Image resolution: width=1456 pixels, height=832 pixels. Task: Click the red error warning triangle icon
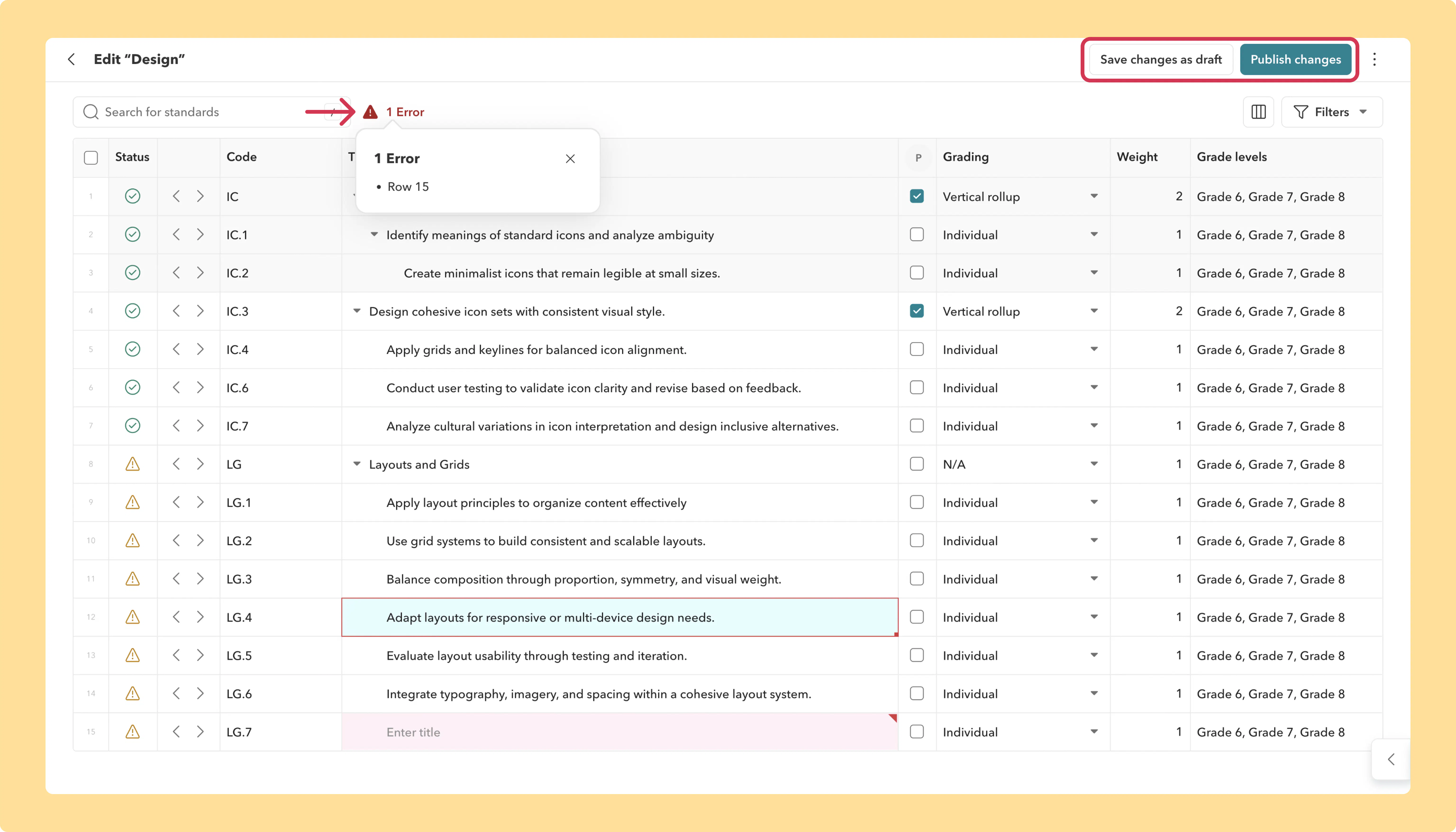(370, 112)
